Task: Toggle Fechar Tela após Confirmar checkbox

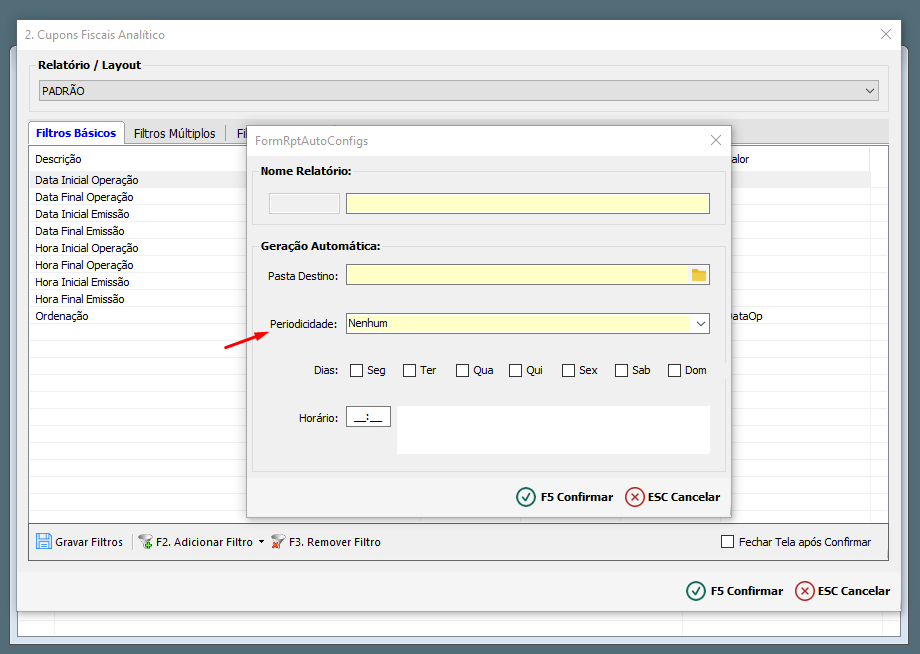Action: click(728, 542)
